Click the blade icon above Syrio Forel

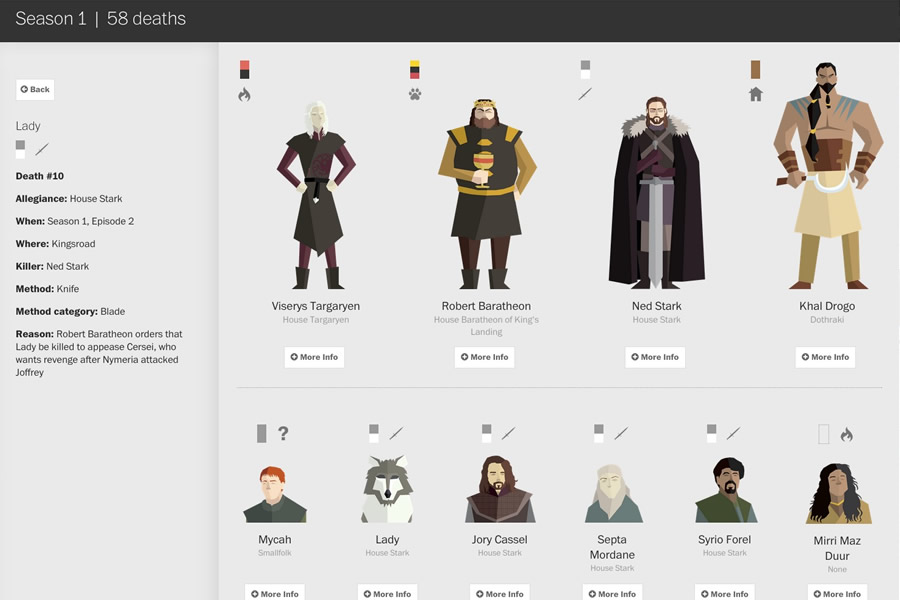(734, 433)
